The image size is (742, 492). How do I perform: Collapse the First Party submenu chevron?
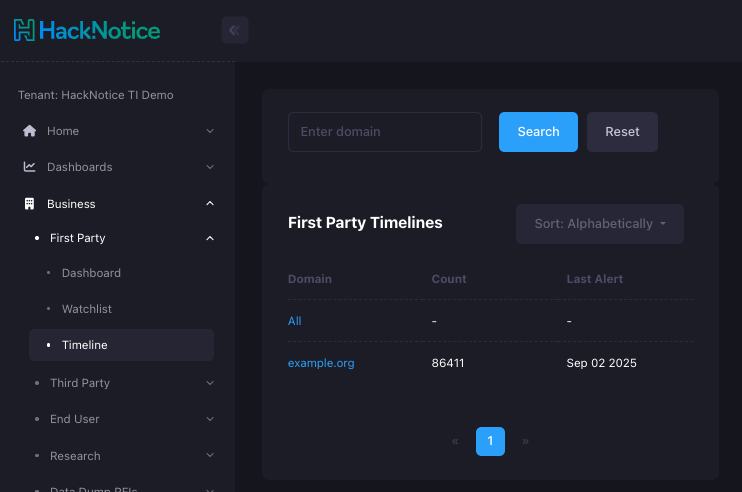(210, 238)
